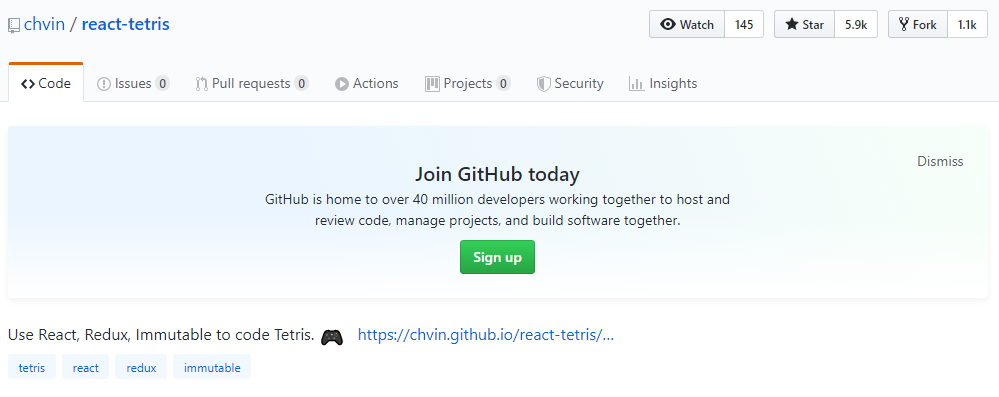Viewport: 999px width, 397px height.
Task: Click the star icon on Star button
Action: (792, 25)
